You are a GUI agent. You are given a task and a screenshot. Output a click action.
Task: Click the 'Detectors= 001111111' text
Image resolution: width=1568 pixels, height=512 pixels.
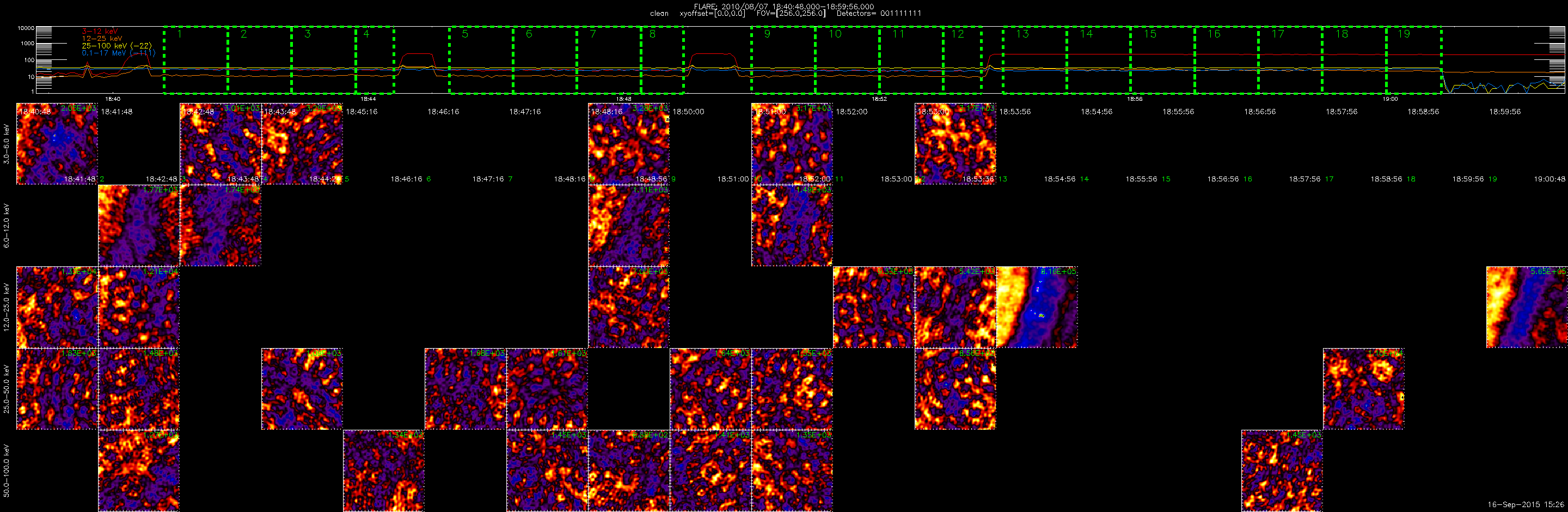[879, 14]
